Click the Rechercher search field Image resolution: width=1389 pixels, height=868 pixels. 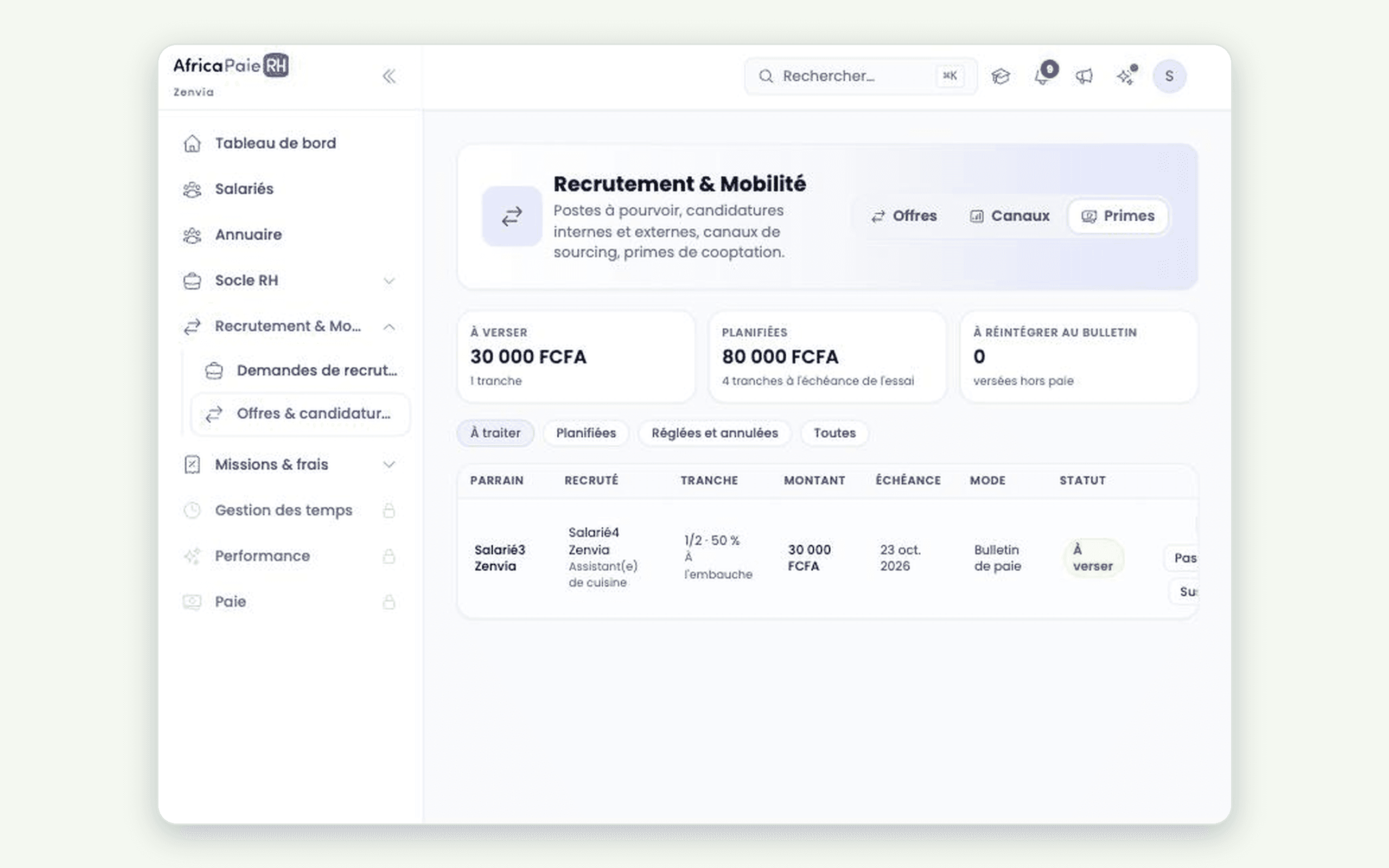pyautogui.click(x=861, y=76)
